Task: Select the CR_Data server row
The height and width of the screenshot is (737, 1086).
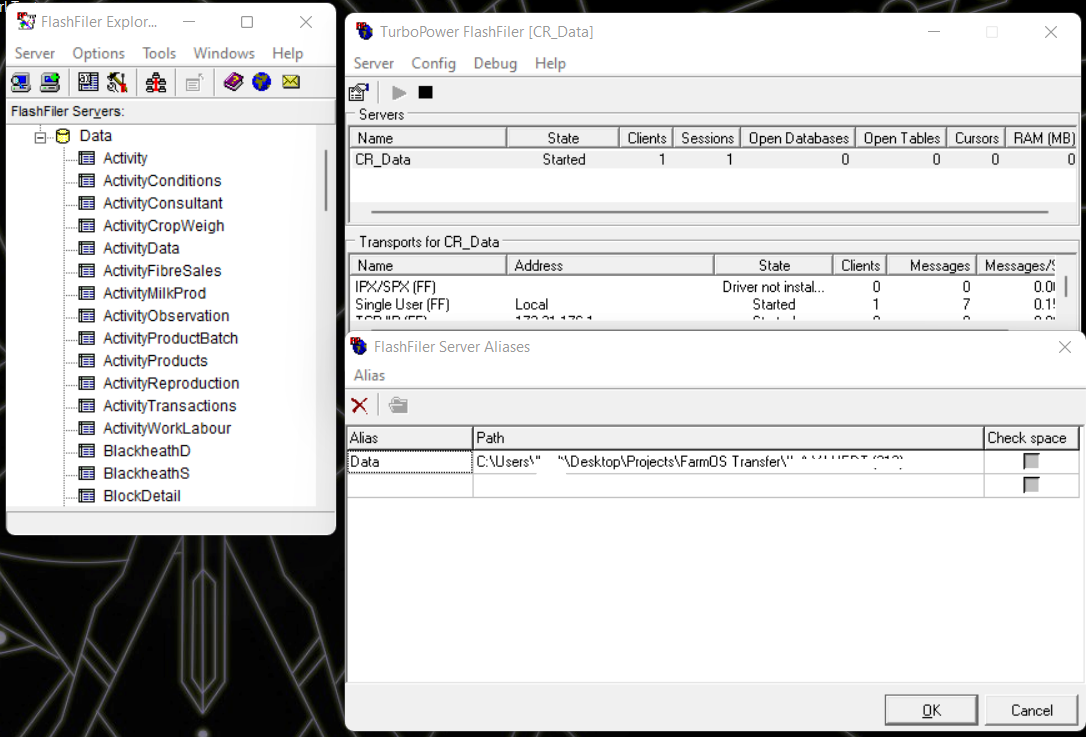Action: (x=713, y=159)
